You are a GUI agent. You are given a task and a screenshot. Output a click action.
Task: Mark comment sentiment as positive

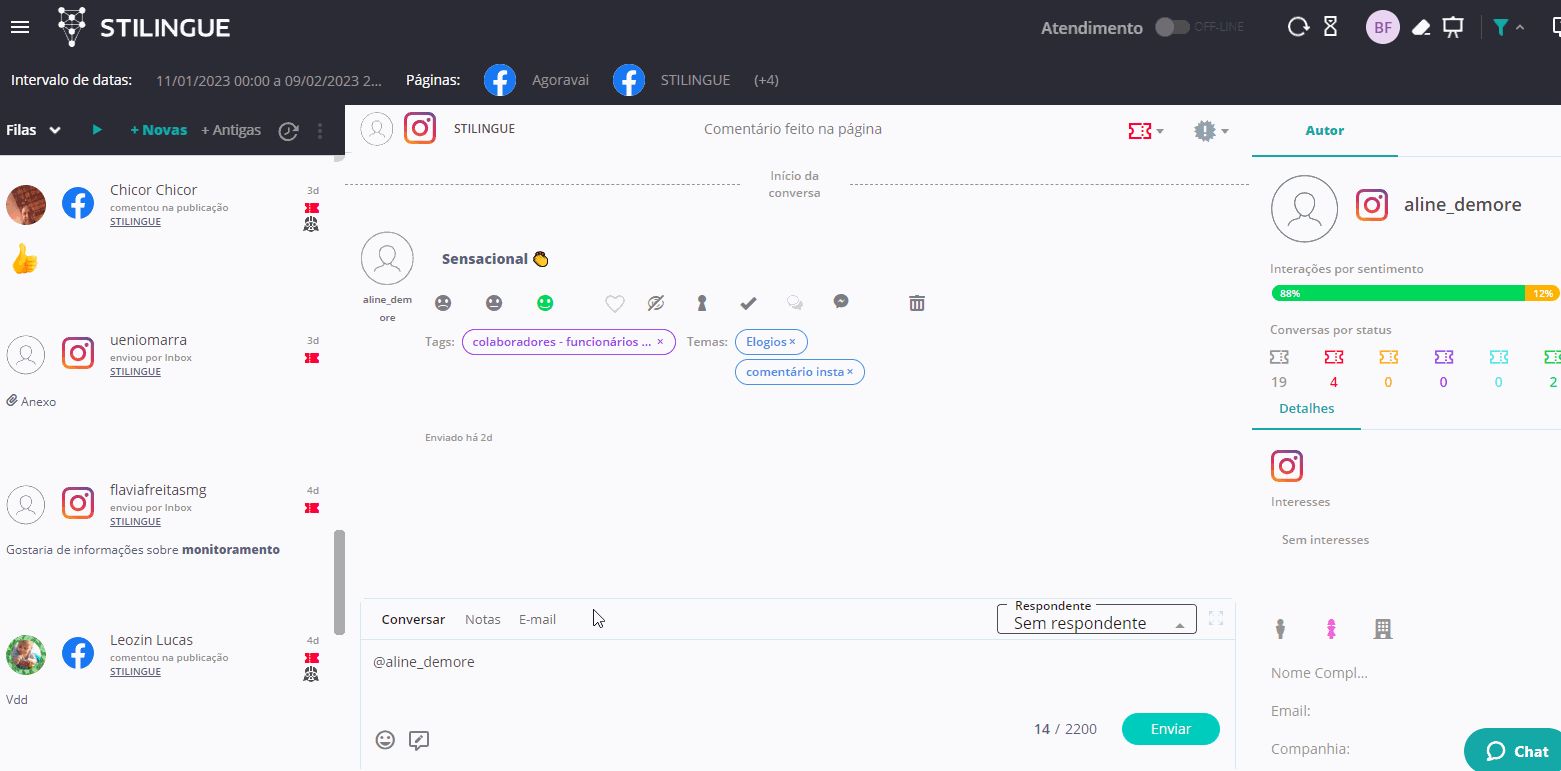pyautogui.click(x=545, y=303)
